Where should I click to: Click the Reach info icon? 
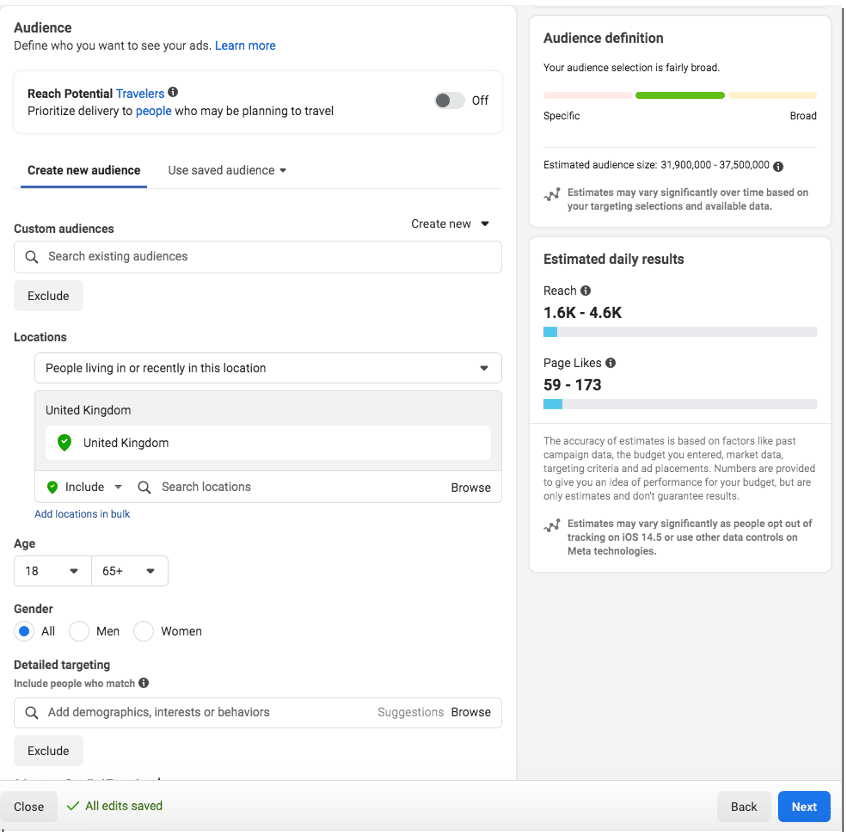586,291
